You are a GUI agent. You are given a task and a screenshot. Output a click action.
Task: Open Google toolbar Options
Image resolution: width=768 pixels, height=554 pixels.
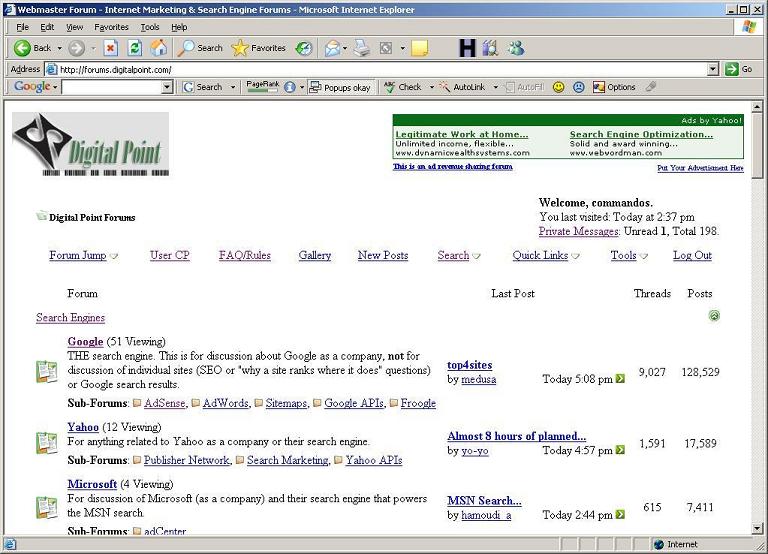pyautogui.click(x=614, y=87)
